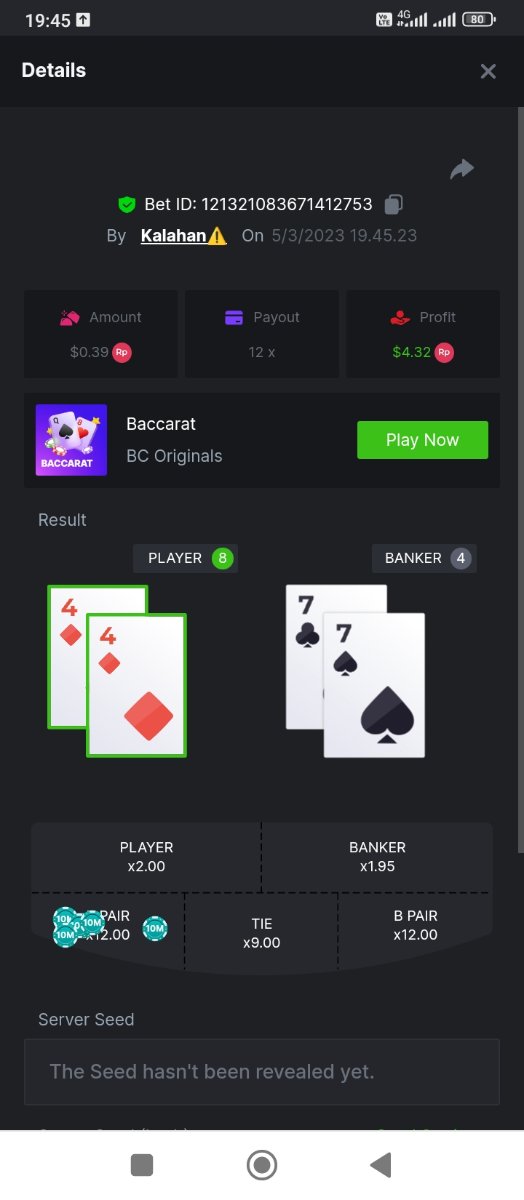Tap the Android home circle button
This screenshot has height=1200, width=524.
262,1165
